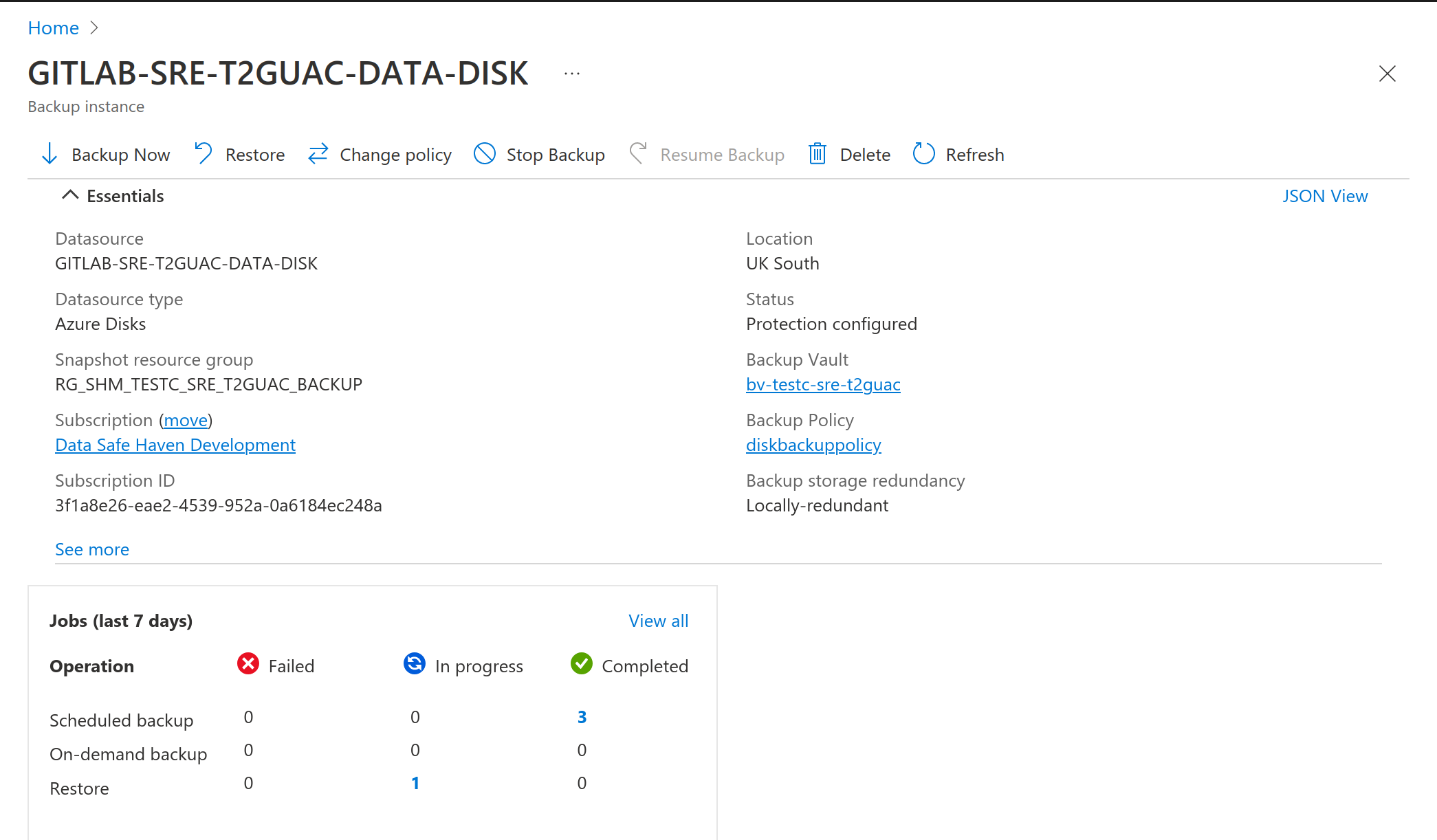Select the RG_SHM_TESTC_SRE_T2GUAC_BACKUP text
The width and height of the screenshot is (1437, 840).
pos(208,384)
